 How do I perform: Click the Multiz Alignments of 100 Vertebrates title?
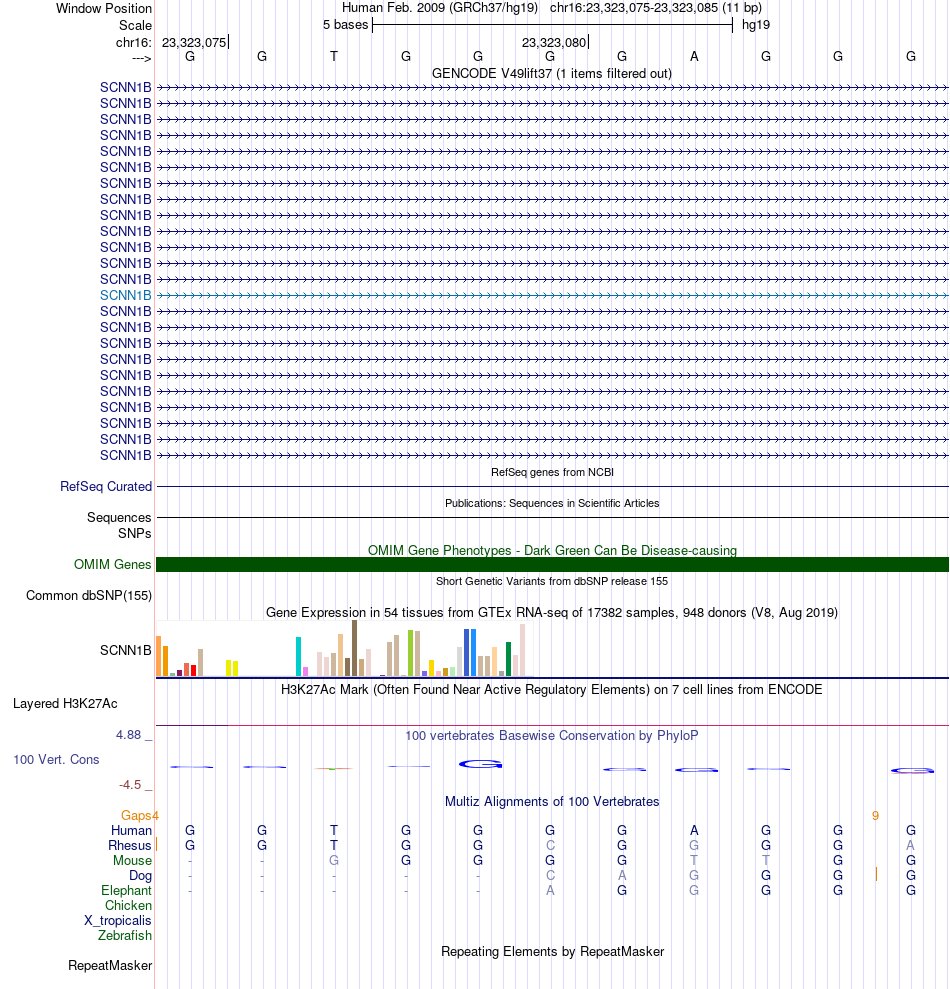552,802
